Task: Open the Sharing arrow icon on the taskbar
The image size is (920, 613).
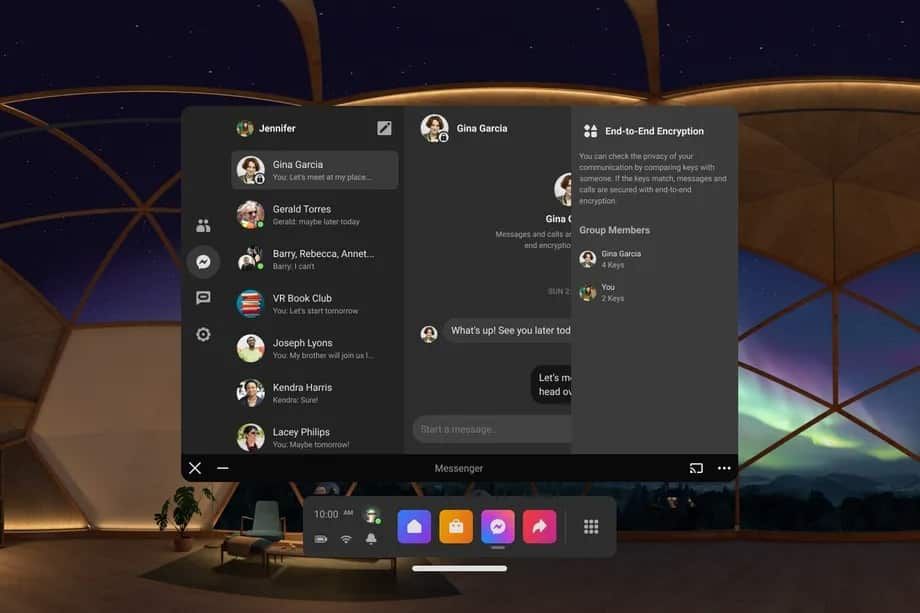Action: (539, 525)
